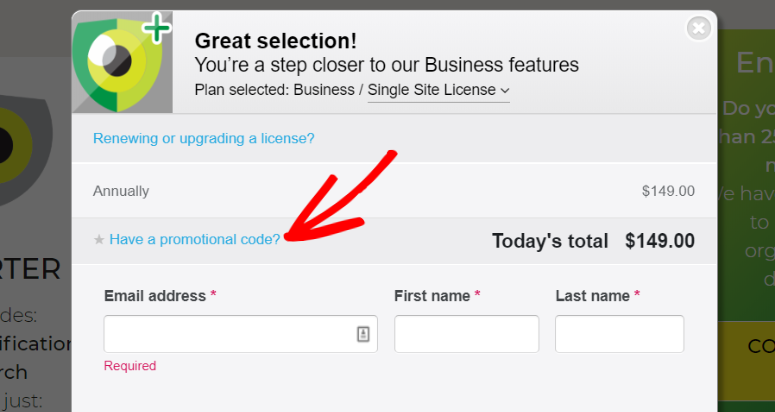The height and width of the screenshot is (412, 775).
Task: Click the pink Required validation message
Action: point(130,366)
